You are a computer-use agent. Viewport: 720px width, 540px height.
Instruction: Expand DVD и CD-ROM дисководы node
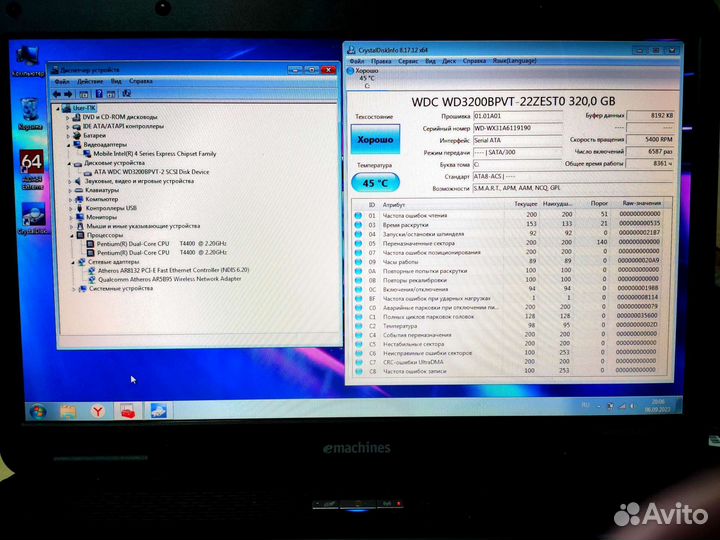(68, 118)
